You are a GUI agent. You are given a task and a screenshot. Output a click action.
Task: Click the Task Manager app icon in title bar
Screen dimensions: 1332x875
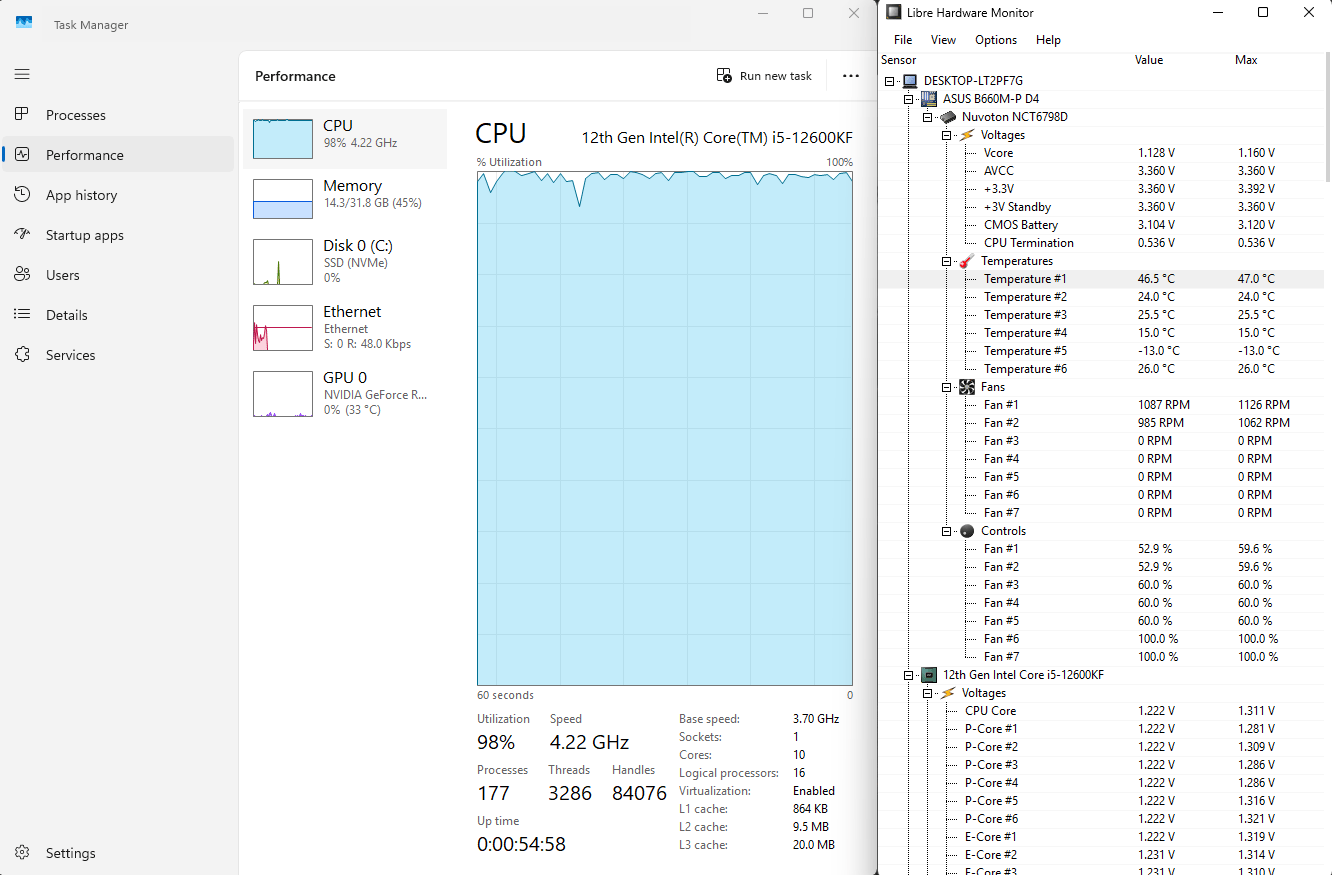24,24
